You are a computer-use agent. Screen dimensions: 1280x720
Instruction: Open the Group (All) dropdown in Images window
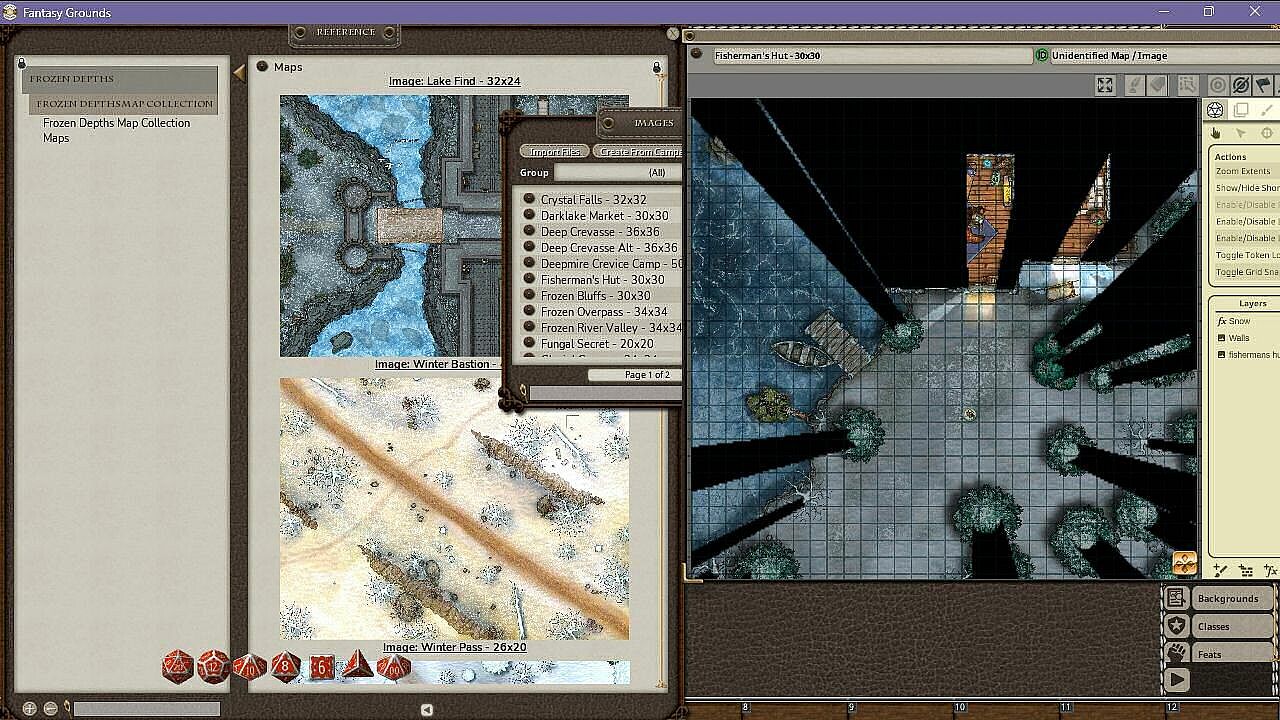(x=617, y=173)
